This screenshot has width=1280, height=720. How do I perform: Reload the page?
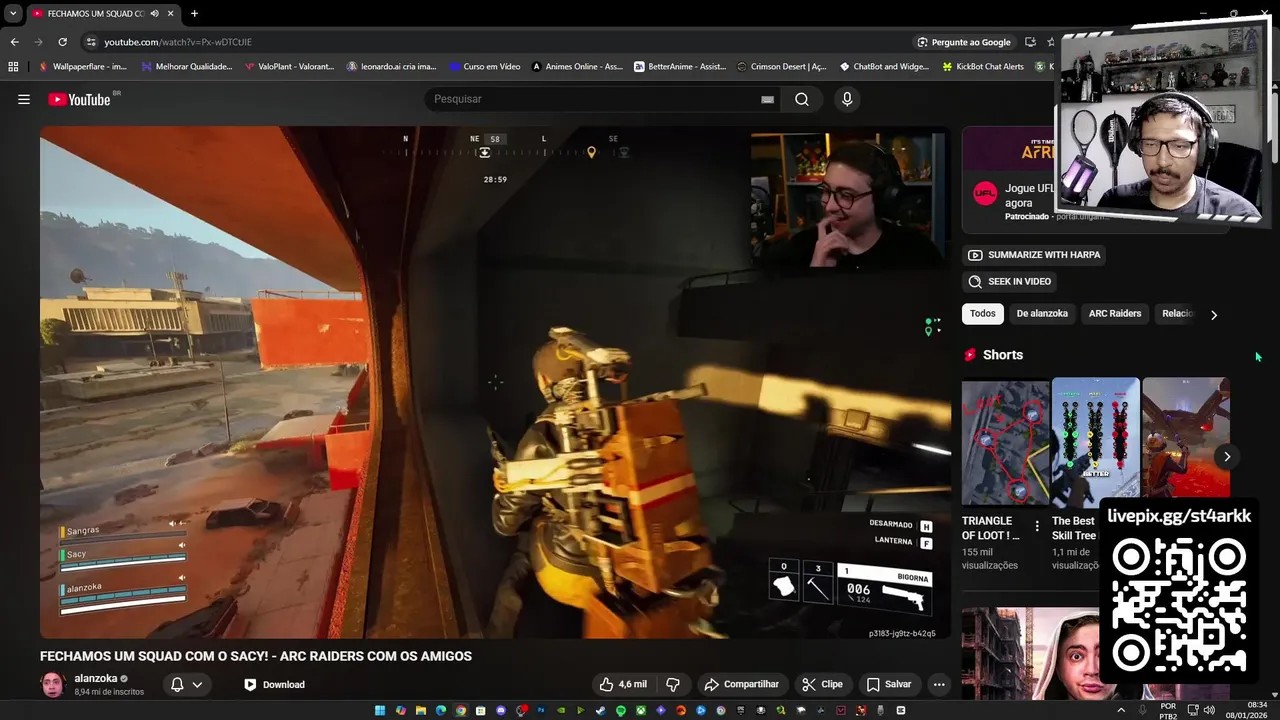pyautogui.click(x=62, y=42)
